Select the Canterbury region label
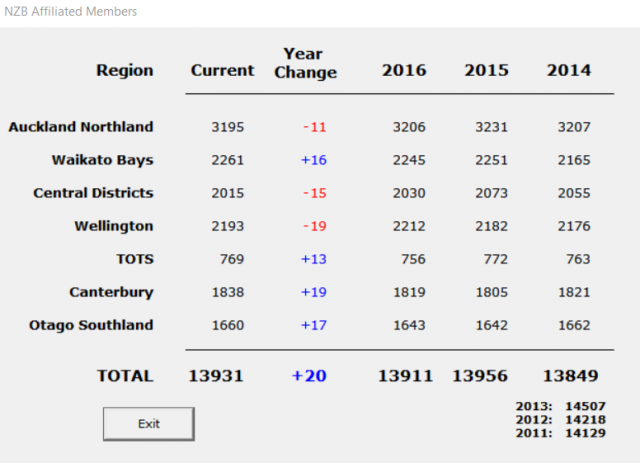 (x=111, y=292)
